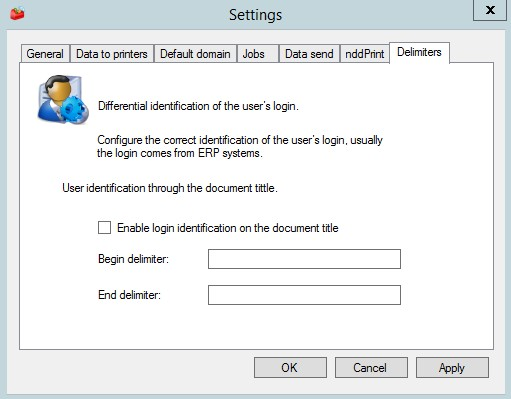Click 'Differential identification of the user's login.' text
The image size is (511, 399).
(198, 106)
